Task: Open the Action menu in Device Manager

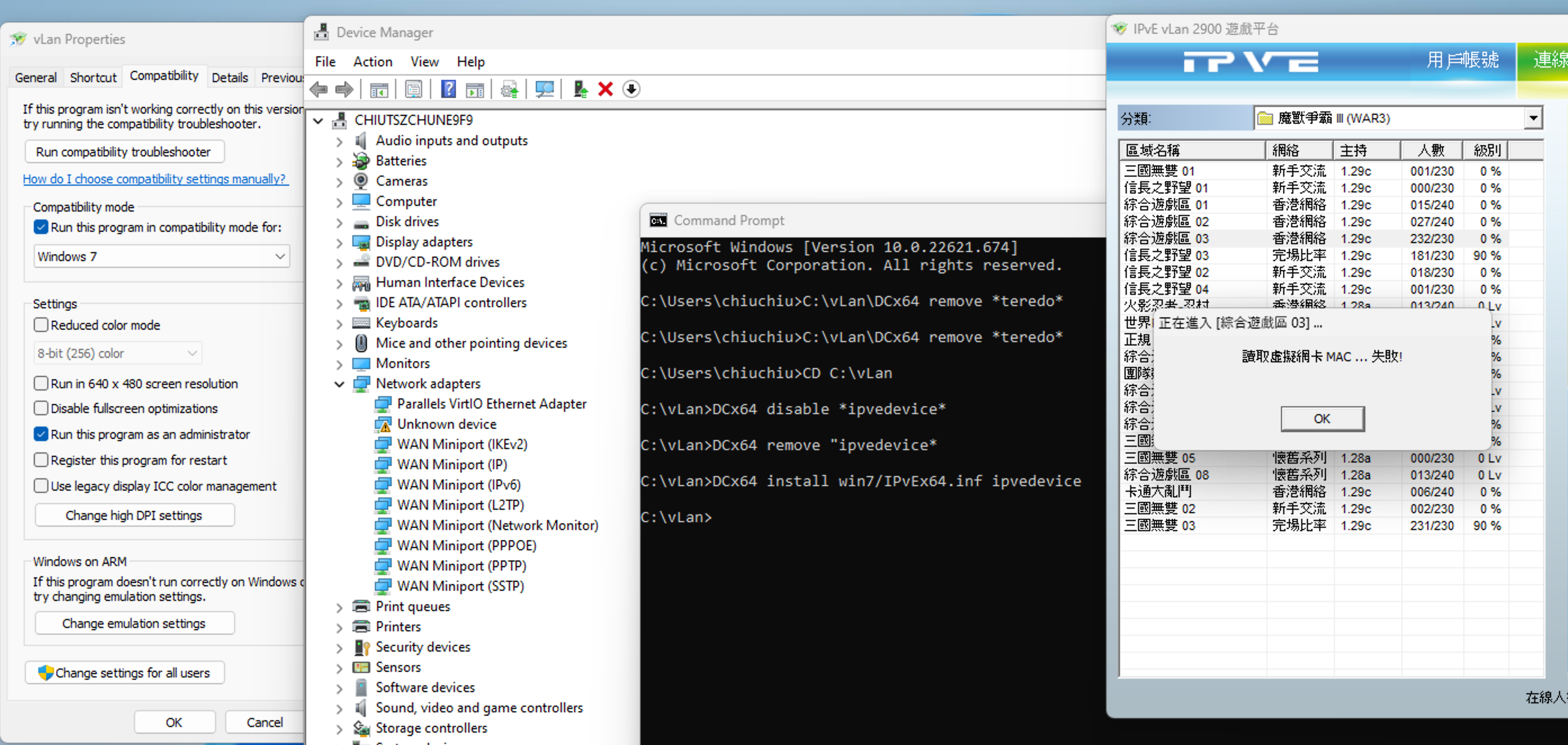Action: [373, 61]
